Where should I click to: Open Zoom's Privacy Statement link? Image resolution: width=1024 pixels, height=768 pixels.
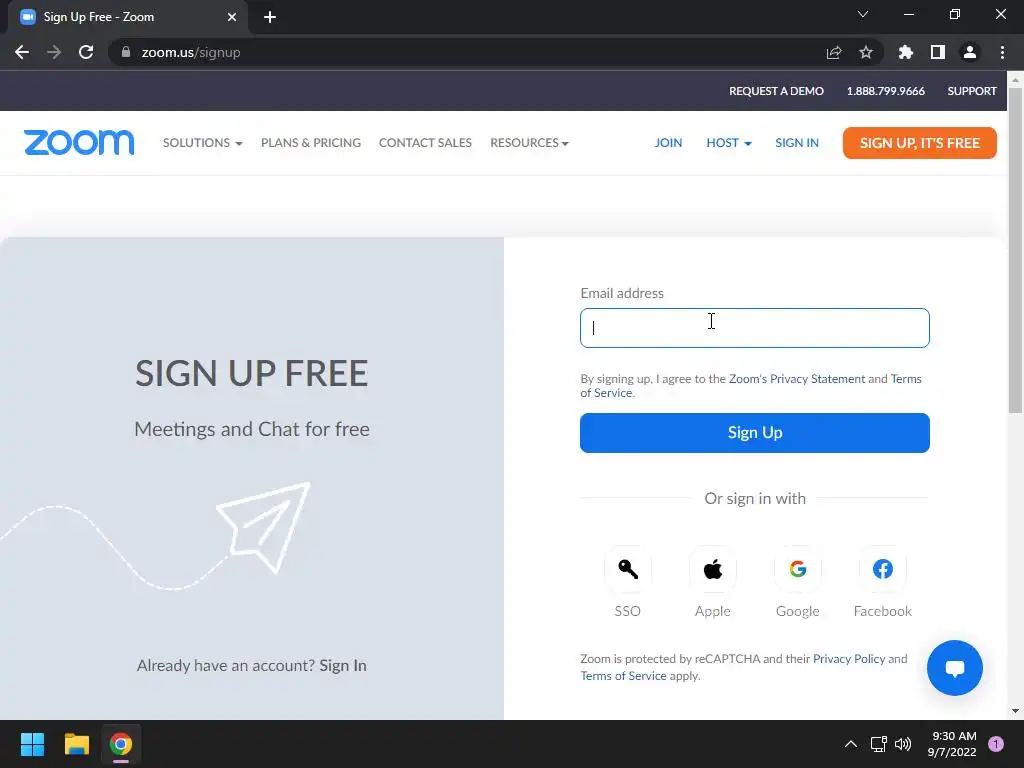pos(797,379)
